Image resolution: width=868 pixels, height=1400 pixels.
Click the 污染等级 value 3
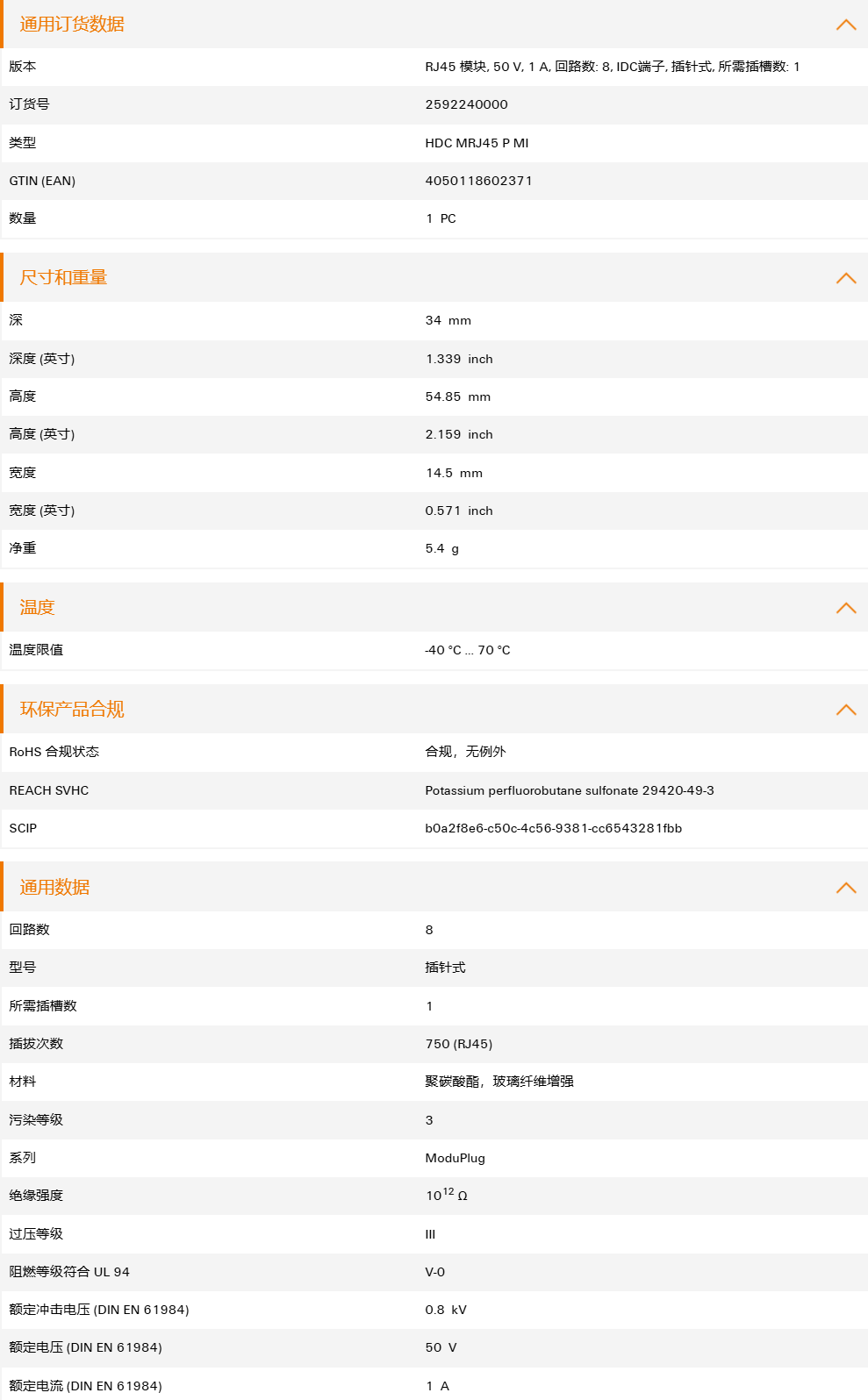pos(429,1120)
